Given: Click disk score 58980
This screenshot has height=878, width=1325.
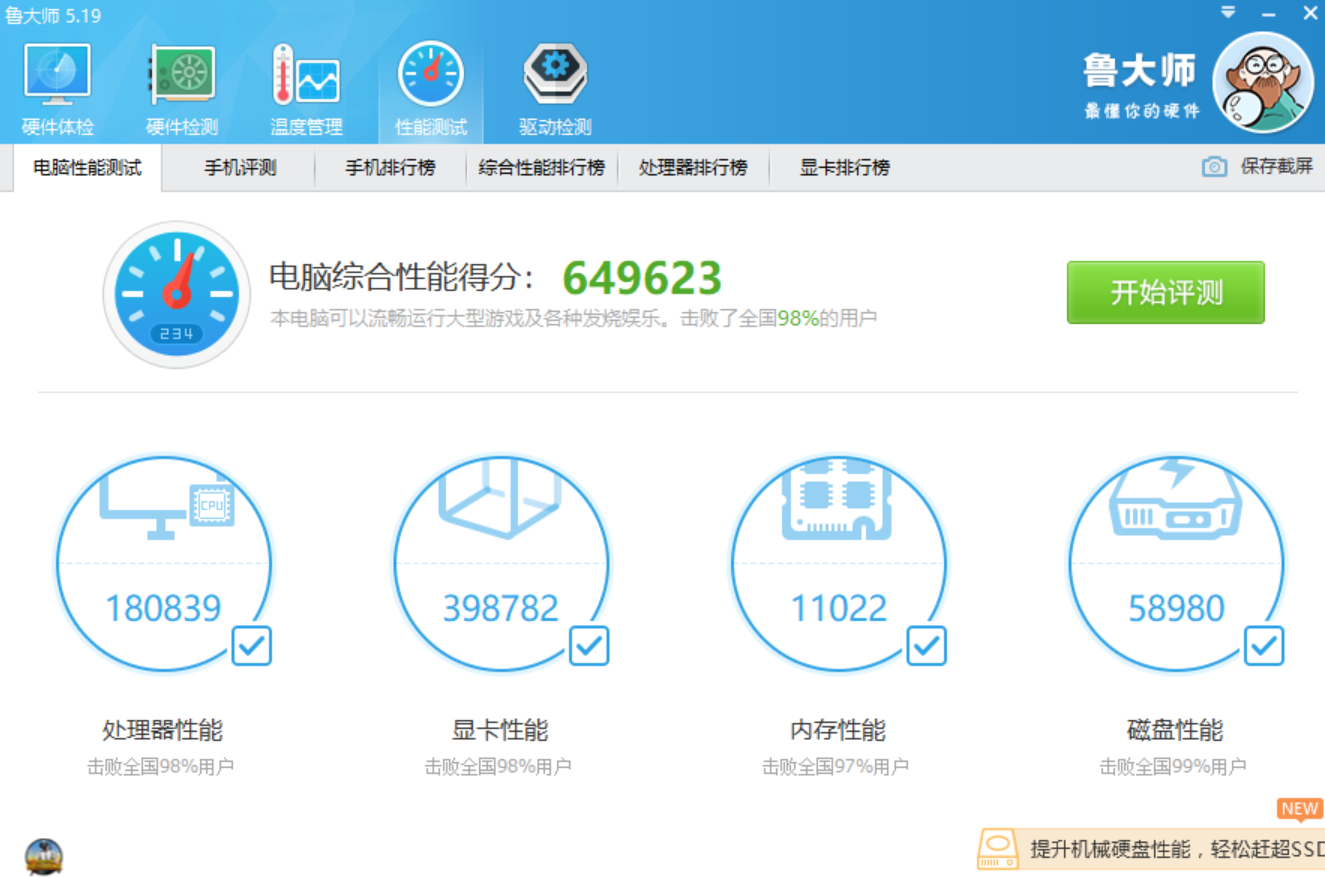Looking at the screenshot, I should tap(1176, 608).
